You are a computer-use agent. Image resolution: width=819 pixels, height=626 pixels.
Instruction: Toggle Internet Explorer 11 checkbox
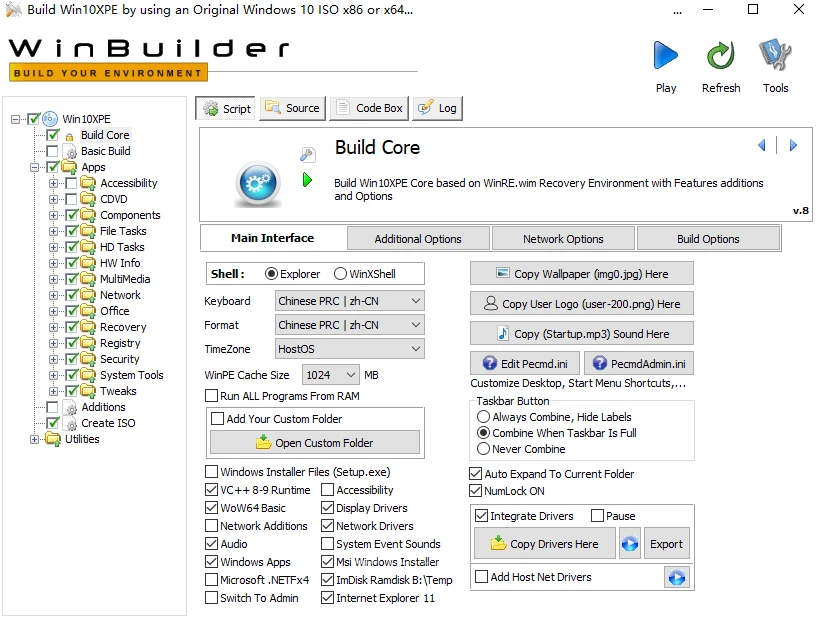[327, 597]
